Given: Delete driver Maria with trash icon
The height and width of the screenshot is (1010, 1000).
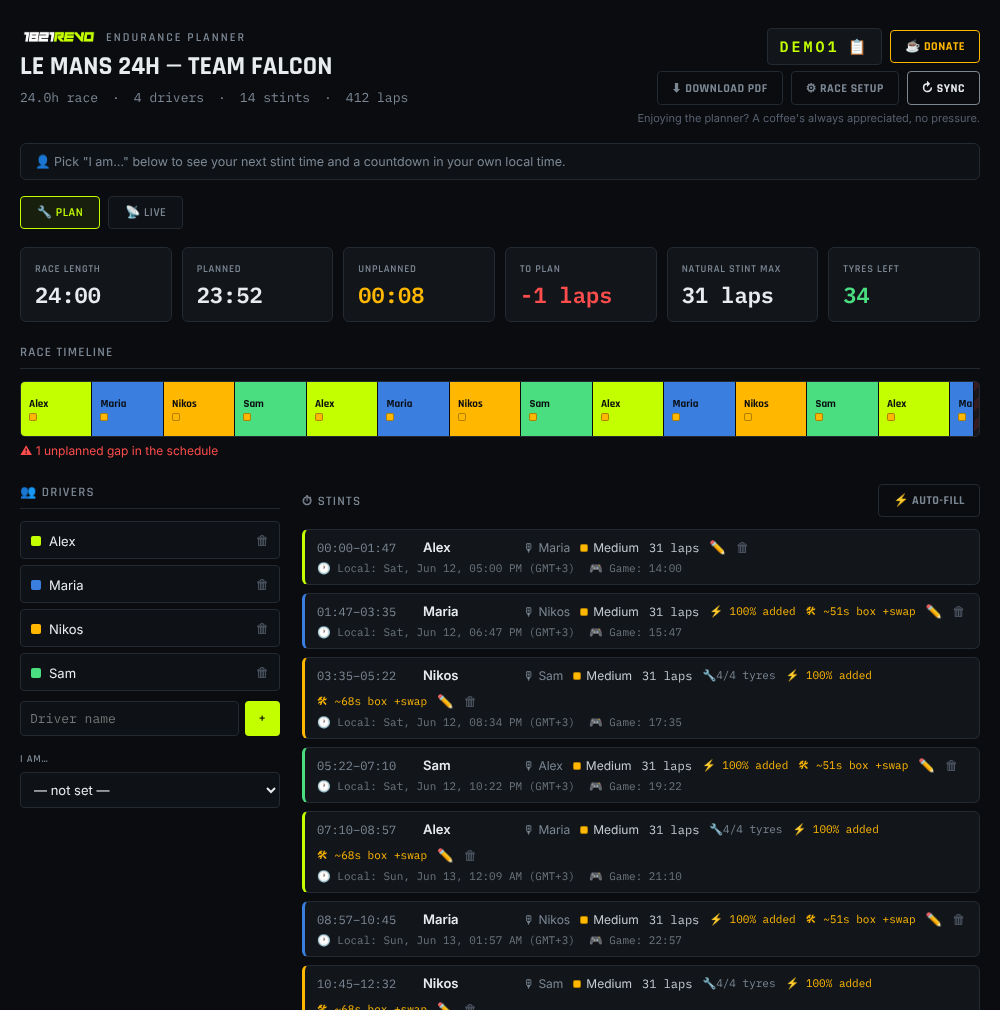Looking at the screenshot, I should tap(262, 585).
